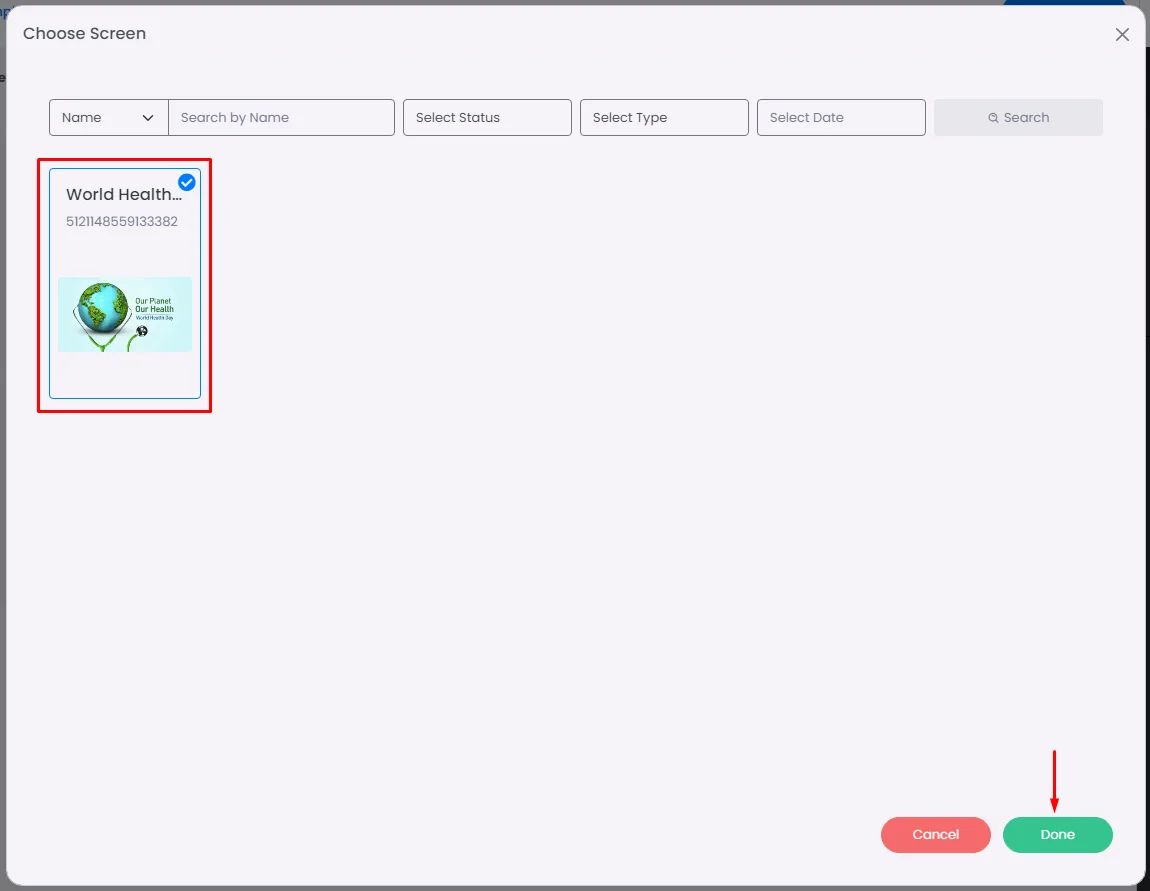This screenshot has height=891, width=1150.
Task: Click the magnifier icon in Search button
Action: point(993,118)
